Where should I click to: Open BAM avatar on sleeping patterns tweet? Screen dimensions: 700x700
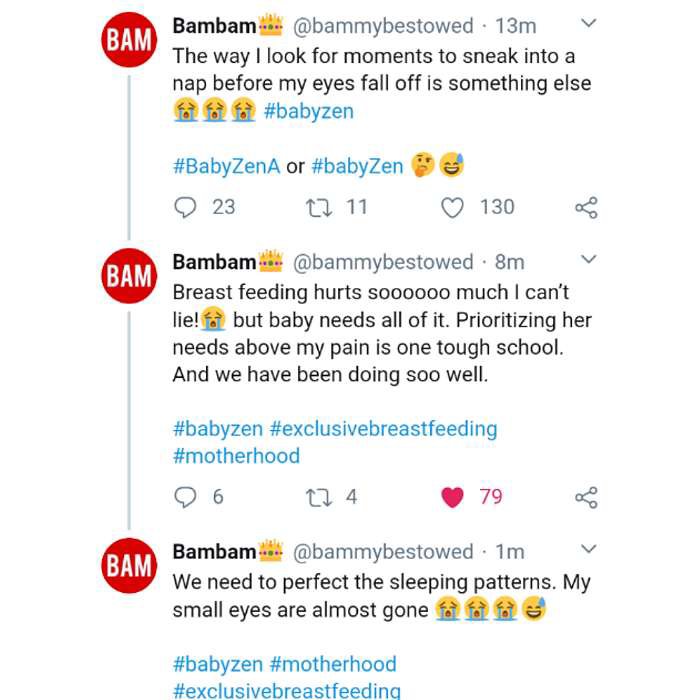[x=128, y=565]
